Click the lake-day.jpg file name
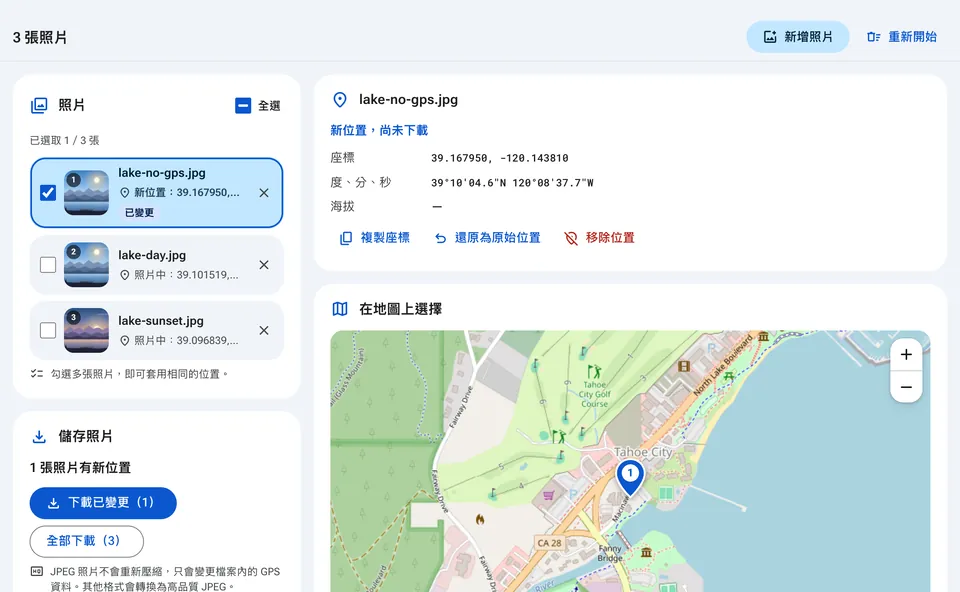The width and height of the screenshot is (960, 592). [152, 255]
